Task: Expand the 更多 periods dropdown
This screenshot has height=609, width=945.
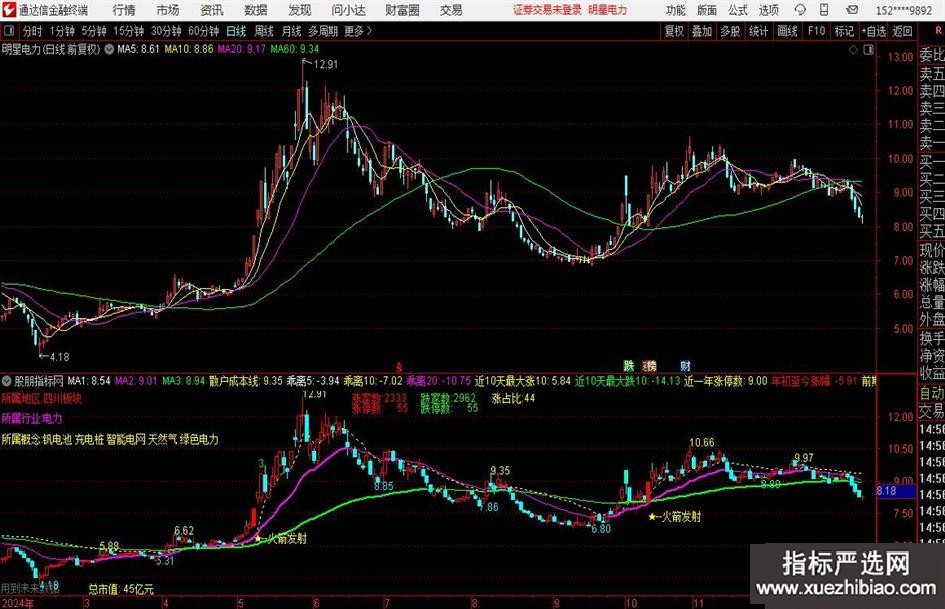Action: pos(358,31)
